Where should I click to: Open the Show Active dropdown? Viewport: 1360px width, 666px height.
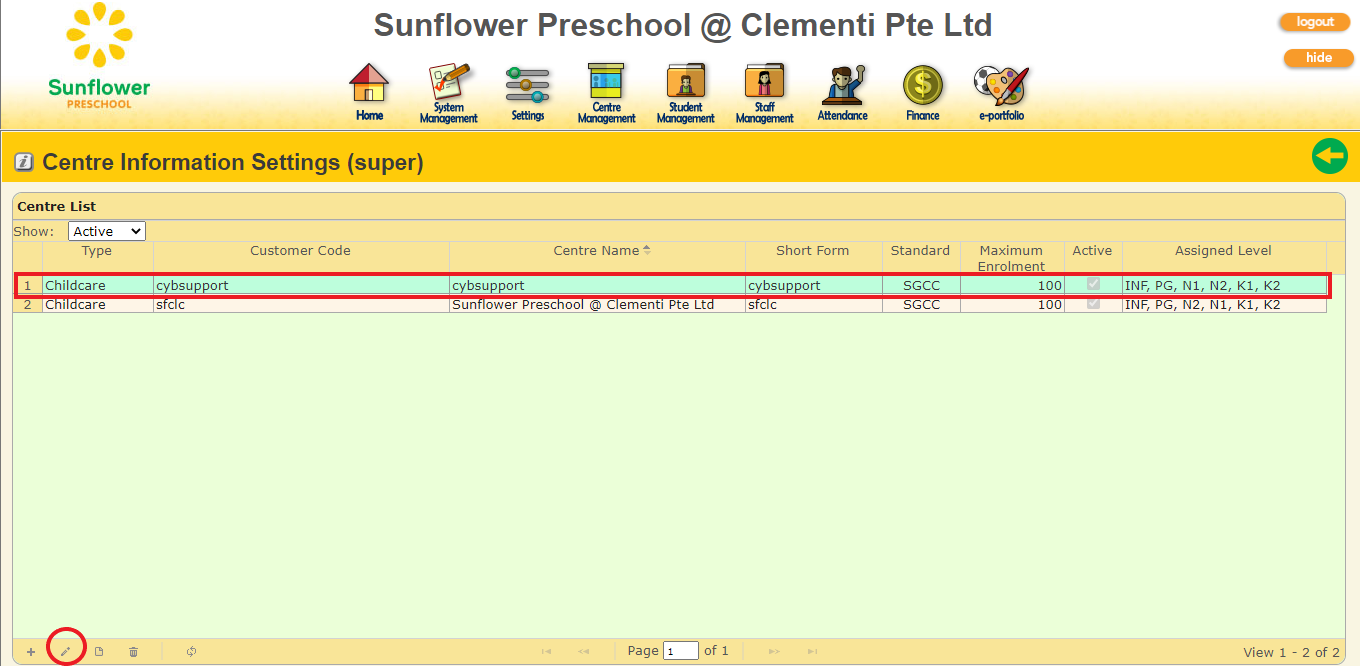pyautogui.click(x=107, y=231)
